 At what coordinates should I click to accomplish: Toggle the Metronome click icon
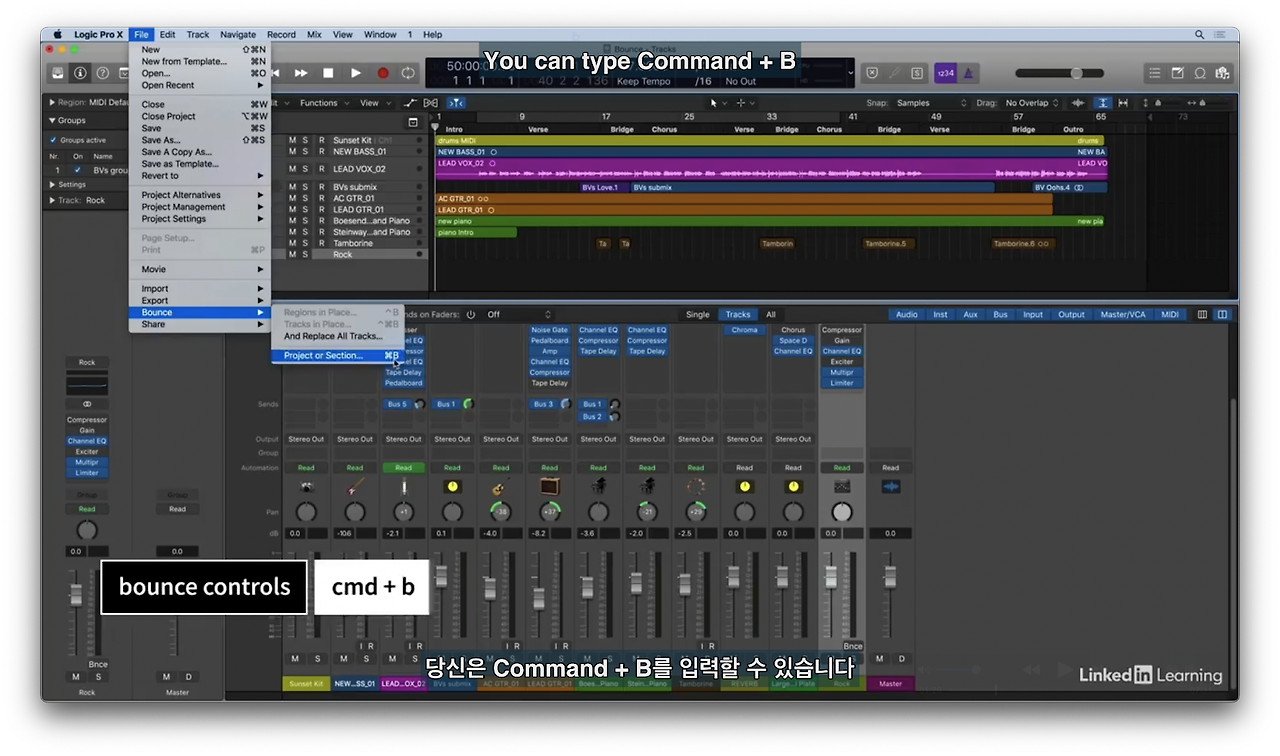968,73
